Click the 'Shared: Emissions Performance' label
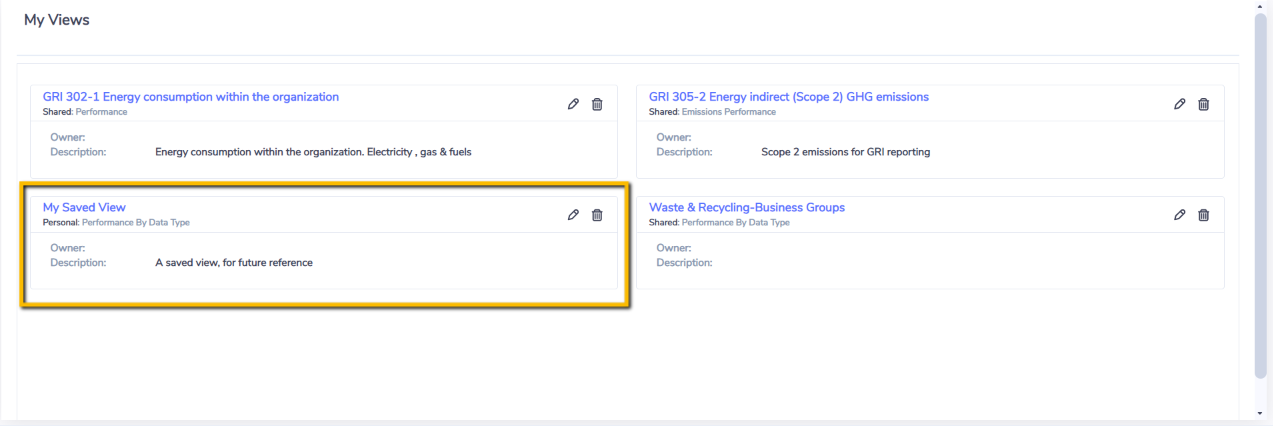The height and width of the screenshot is (426, 1273). [712, 112]
